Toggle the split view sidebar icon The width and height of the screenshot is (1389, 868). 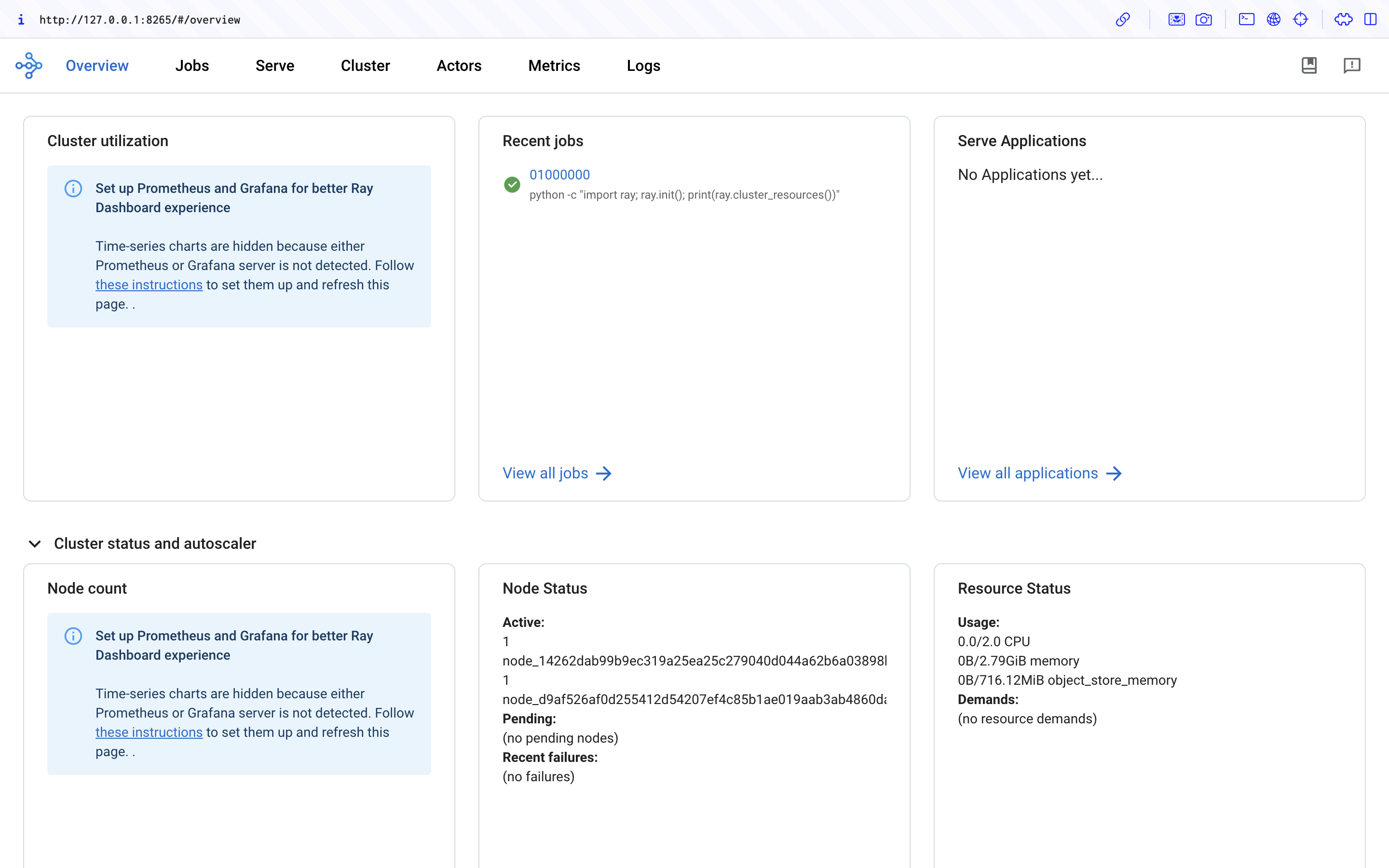[1370, 19]
